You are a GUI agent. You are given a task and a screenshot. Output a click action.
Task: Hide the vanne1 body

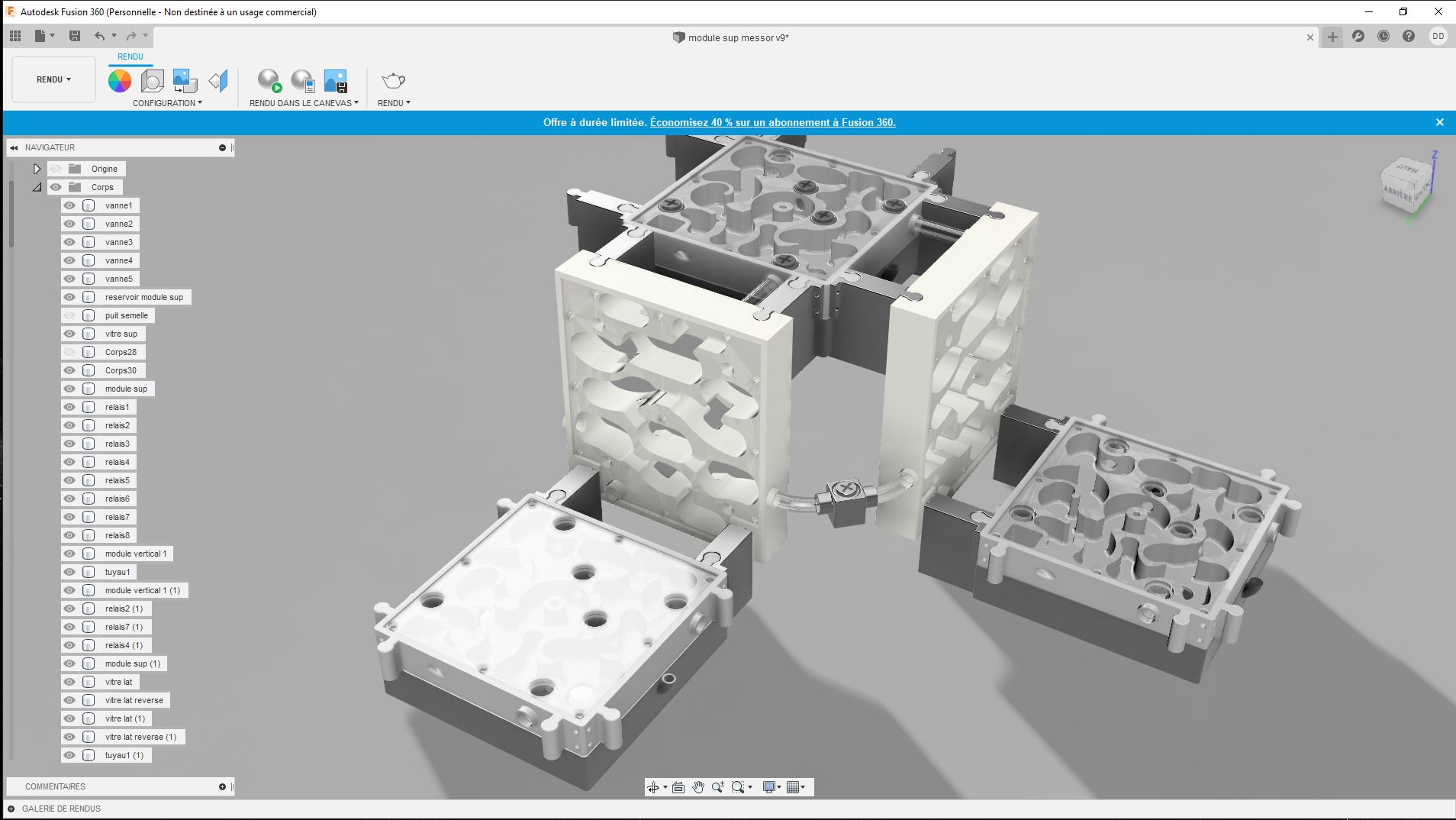coord(69,205)
